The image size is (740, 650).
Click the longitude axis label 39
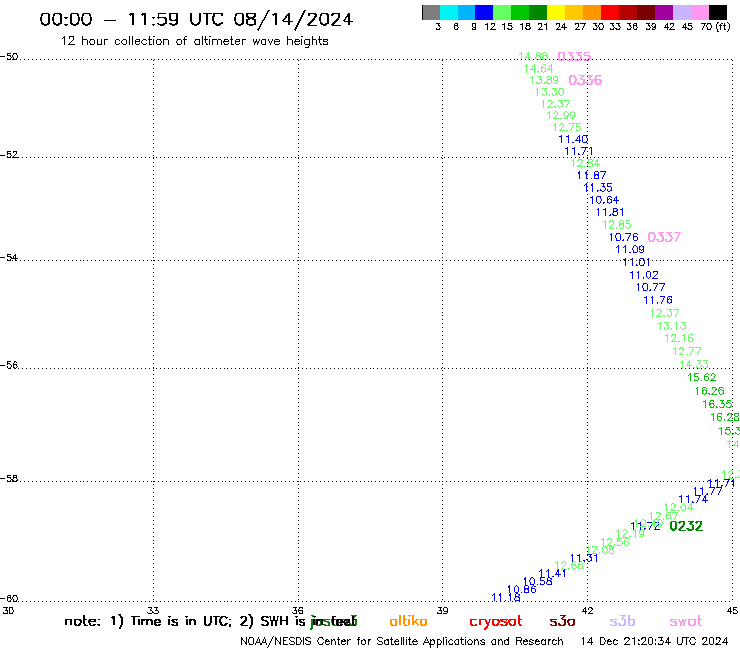coord(442,610)
